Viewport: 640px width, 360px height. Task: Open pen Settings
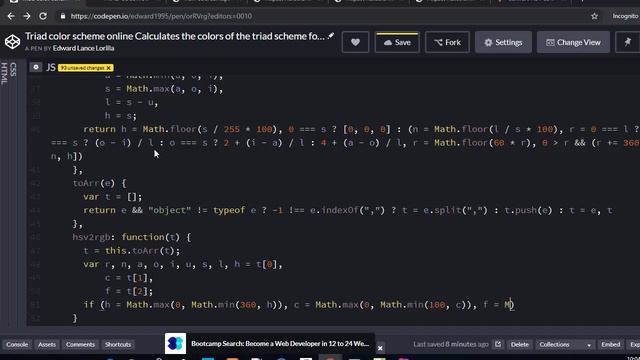pos(503,42)
